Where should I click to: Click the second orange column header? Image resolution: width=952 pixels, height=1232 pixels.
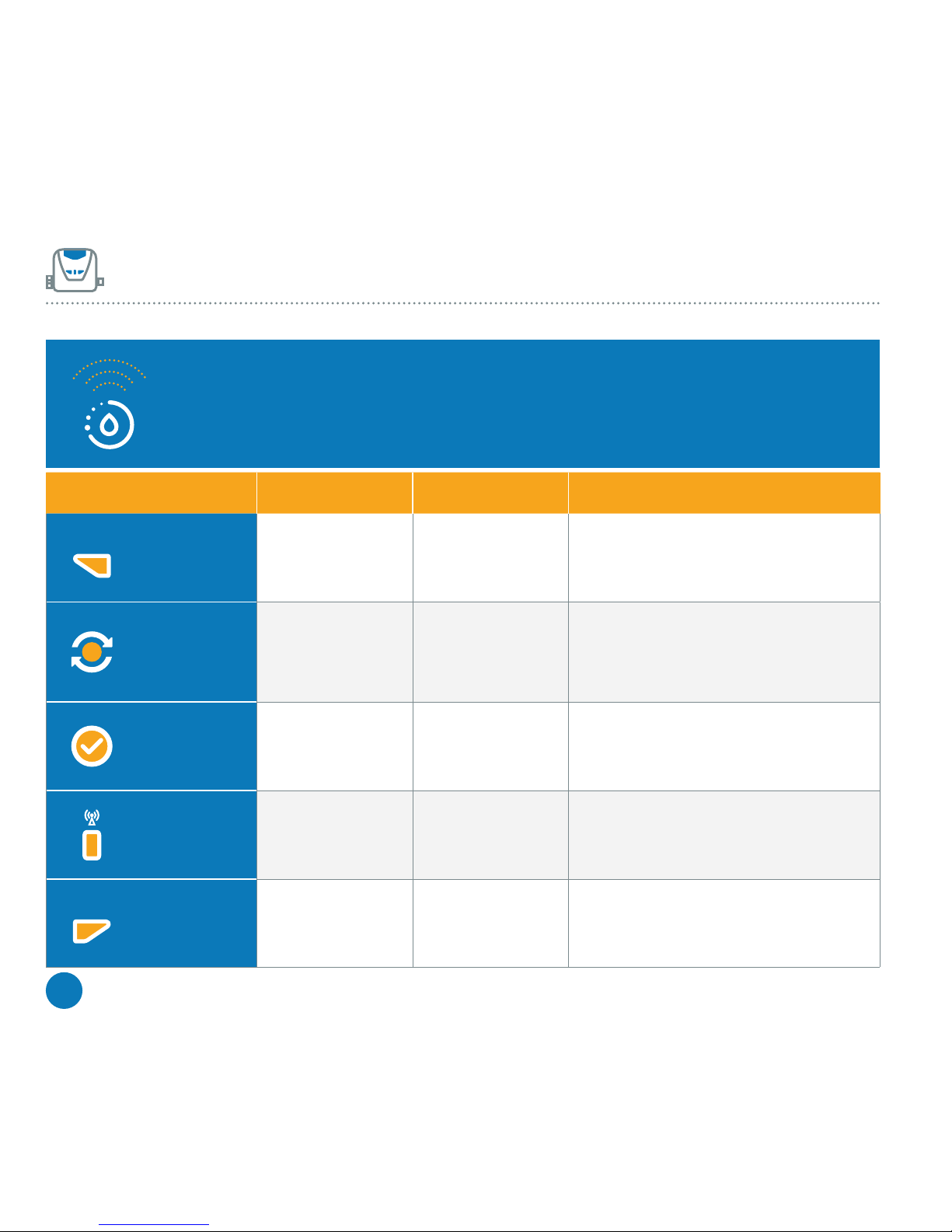coord(335,492)
